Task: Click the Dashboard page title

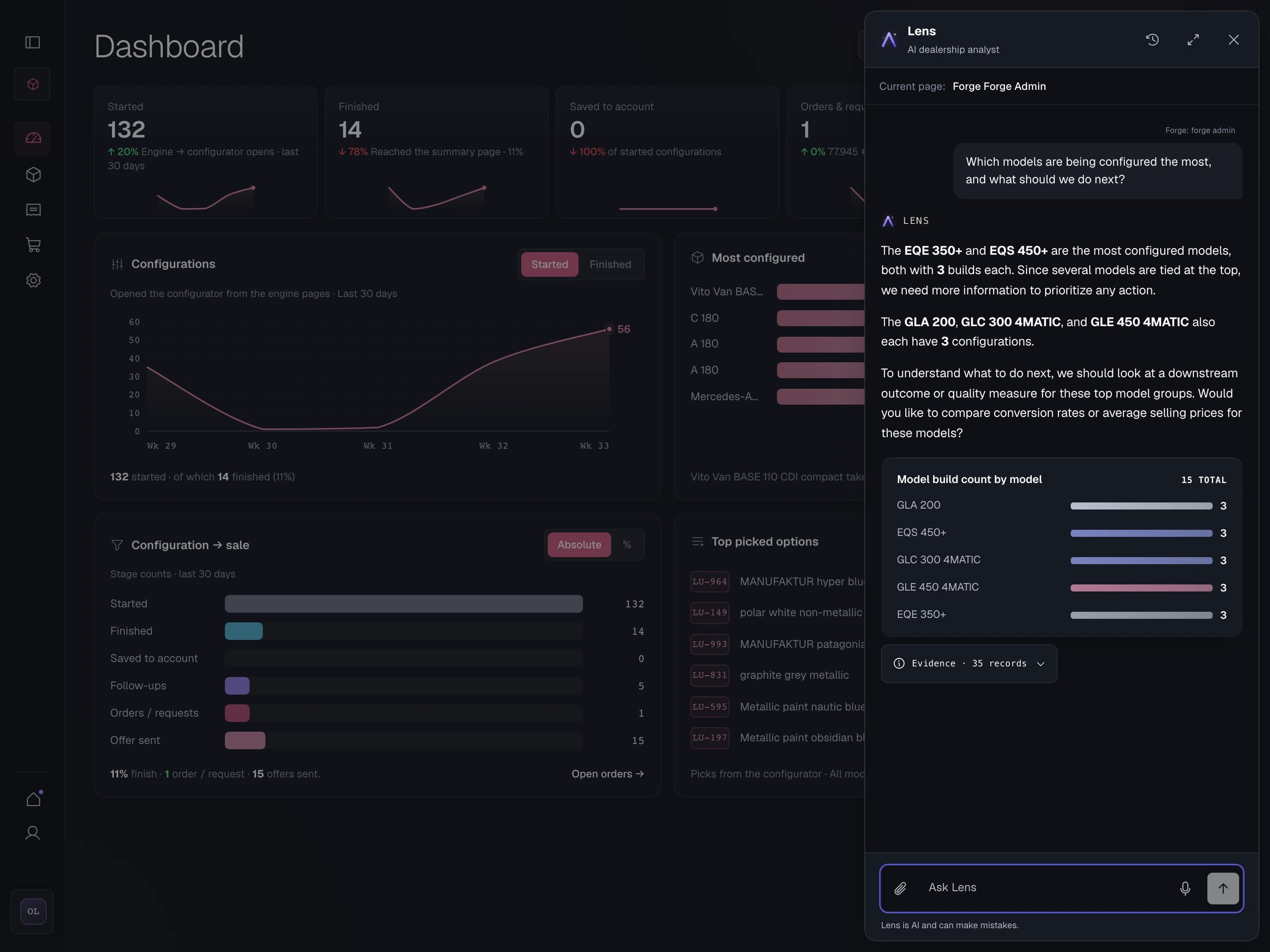Action: pyautogui.click(x=169, y=46)
